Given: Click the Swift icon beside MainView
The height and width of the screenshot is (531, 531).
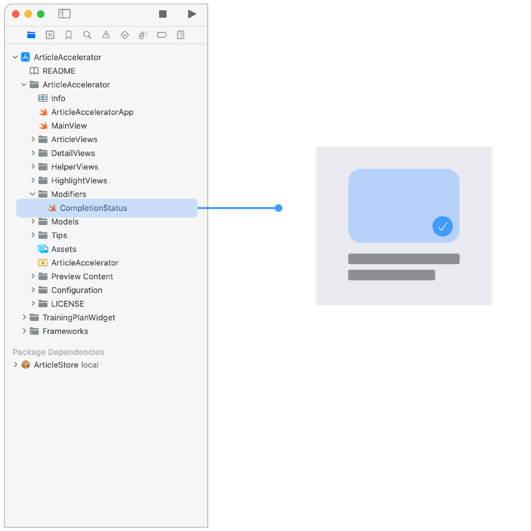Looking at the screenshot, I should (x=43, y=126).
